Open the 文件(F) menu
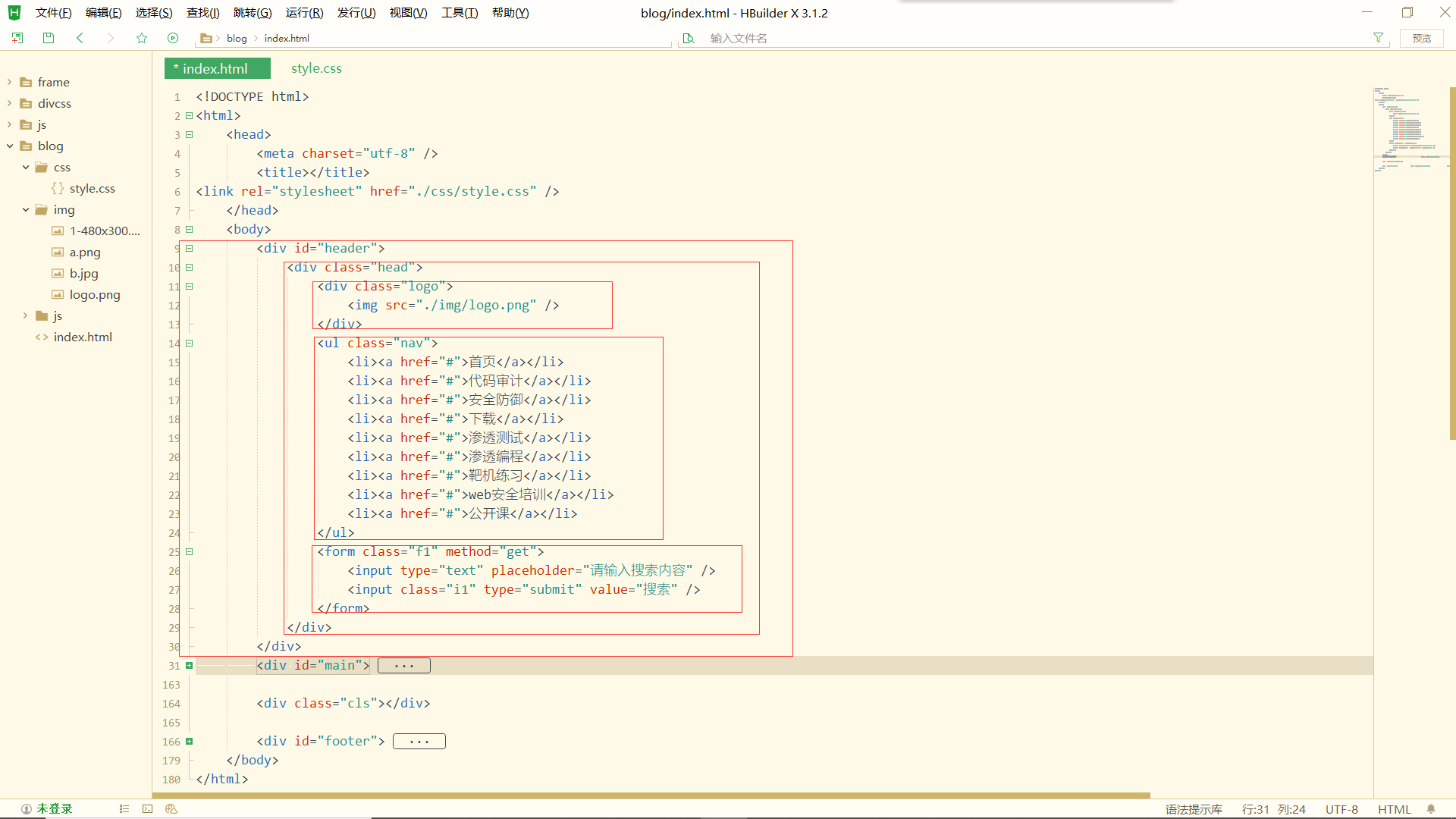Image resolution: width=1456 pixels, height=819 pixels. coord(53,13)
